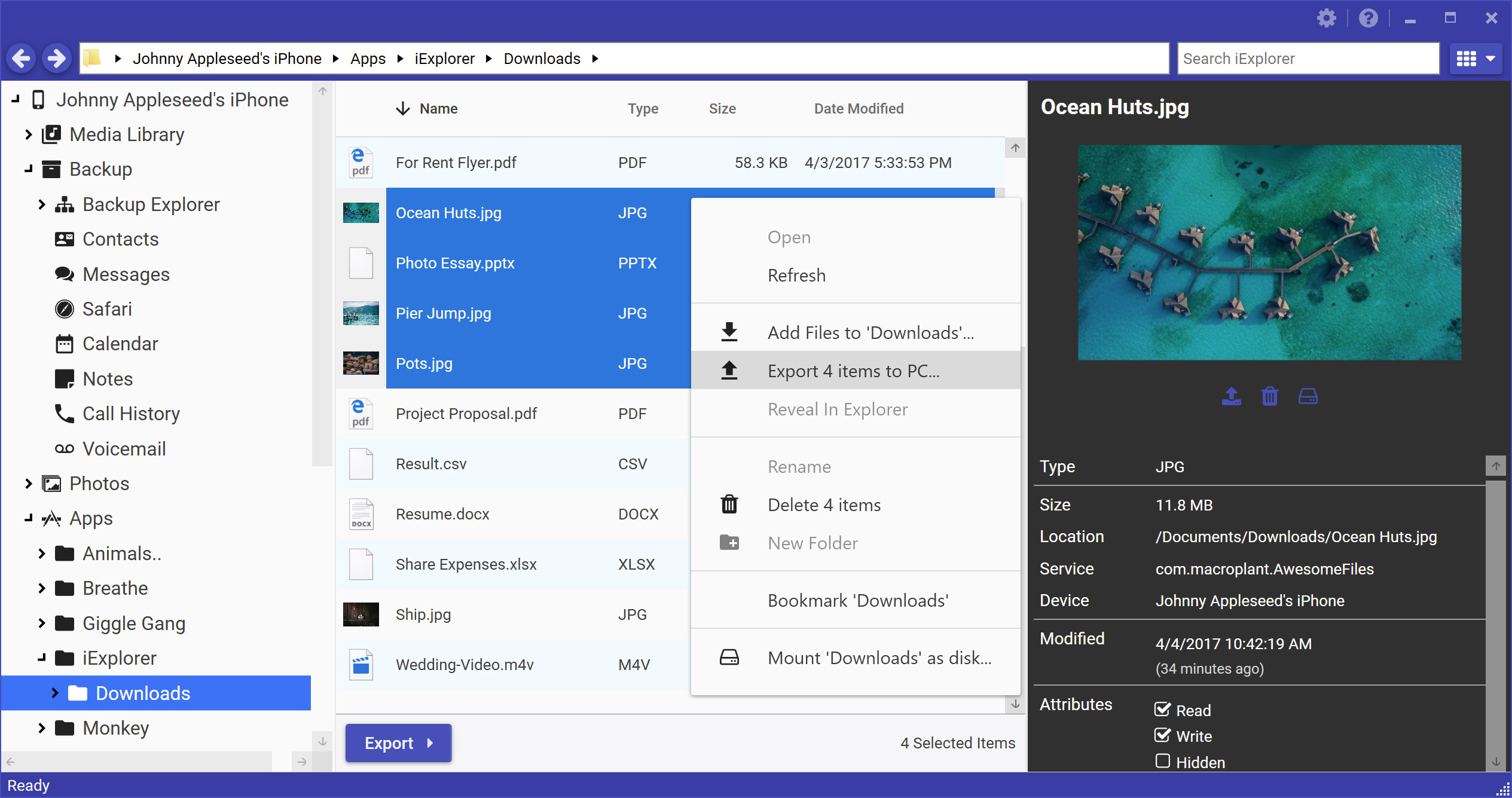This screenshot has width=1512, height=798.
Task: Click the Apps breadcrumb in the path bar
Action: (368, 59)
